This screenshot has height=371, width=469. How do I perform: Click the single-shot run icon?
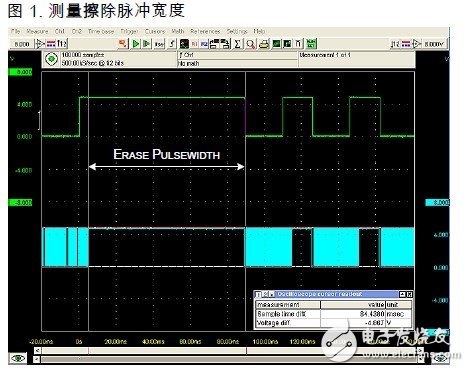coord(146,44)
